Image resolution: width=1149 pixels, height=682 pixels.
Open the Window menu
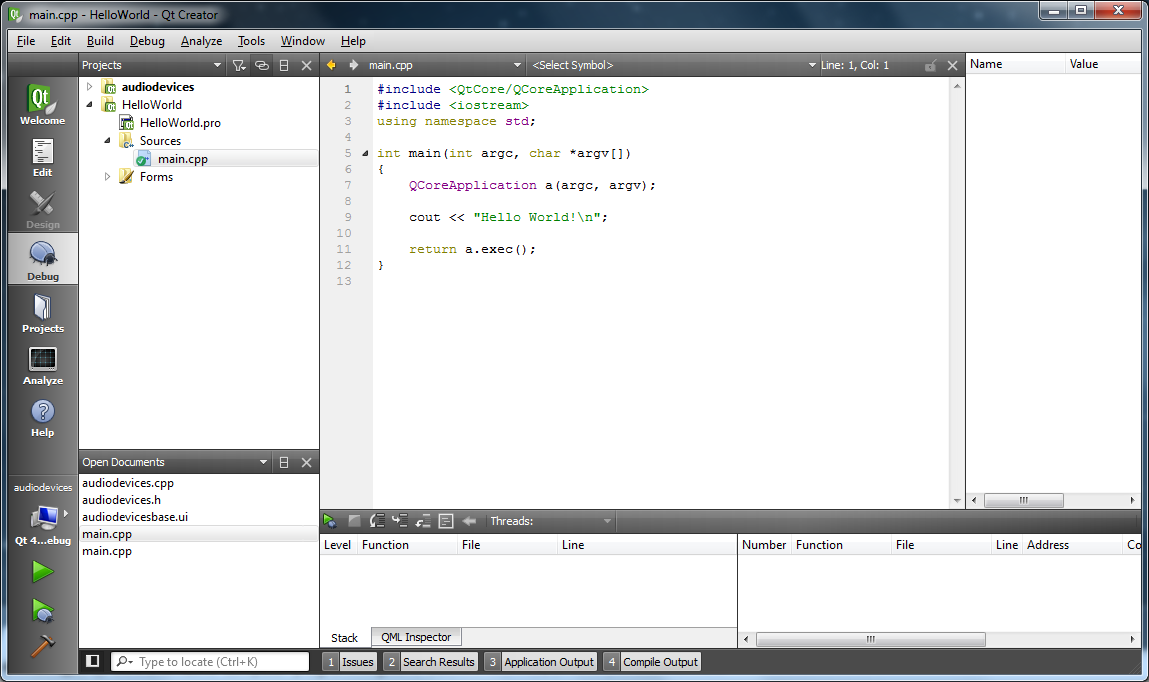pyautogui.click(x=302, y=41)
